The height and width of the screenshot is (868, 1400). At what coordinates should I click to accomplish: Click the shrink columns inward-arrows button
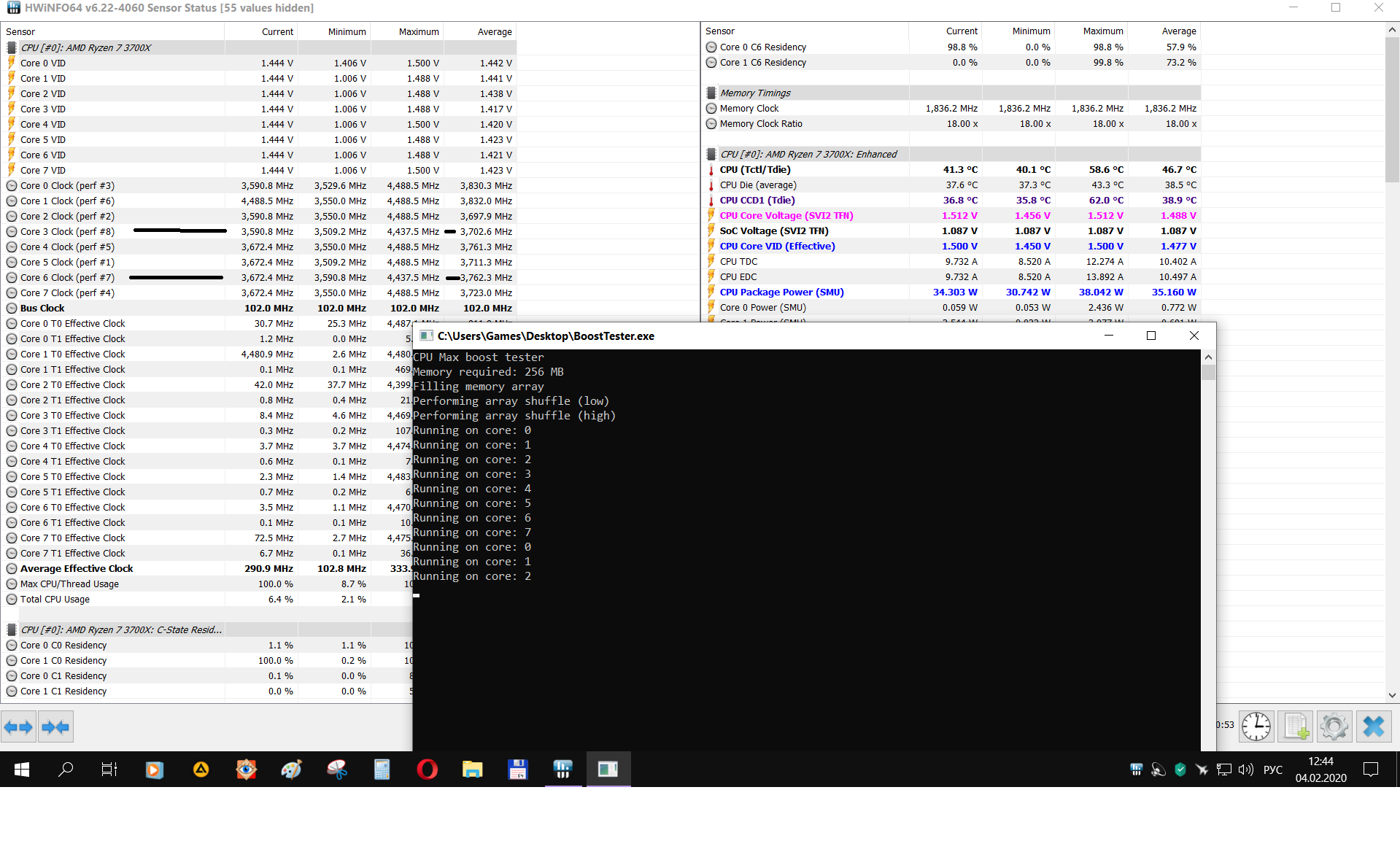55,726
